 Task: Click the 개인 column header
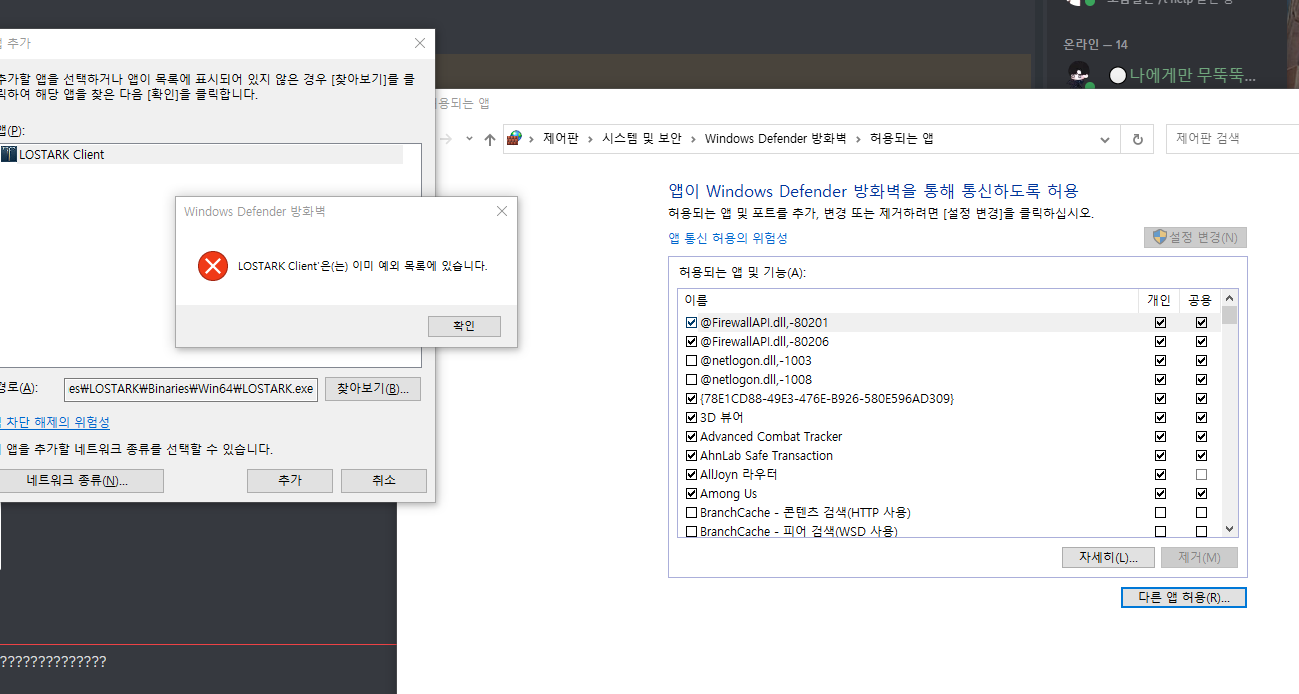click(1159, 300)
